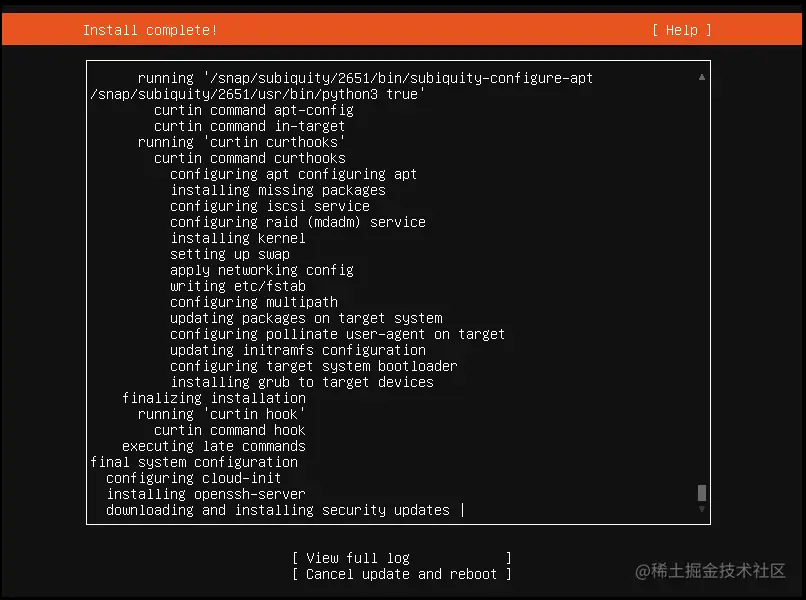Viewport: 806px width, 600px height.
Task: Click the 'configuring cloud-init' log entry
Action: tap(193, 478)
